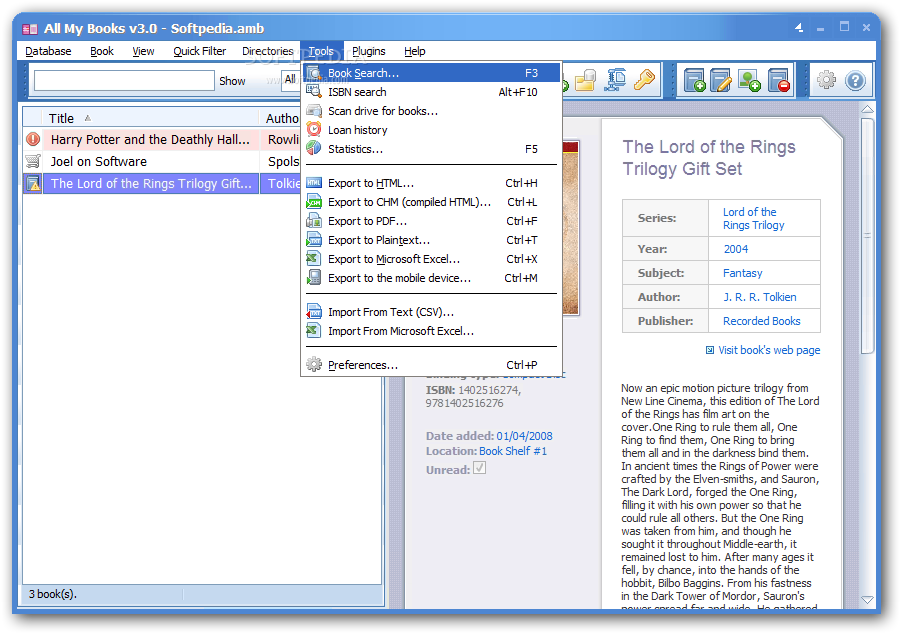Choose Book Search... from the Tools menu
This screenshot has width=901, height=634.
[432, 73]
